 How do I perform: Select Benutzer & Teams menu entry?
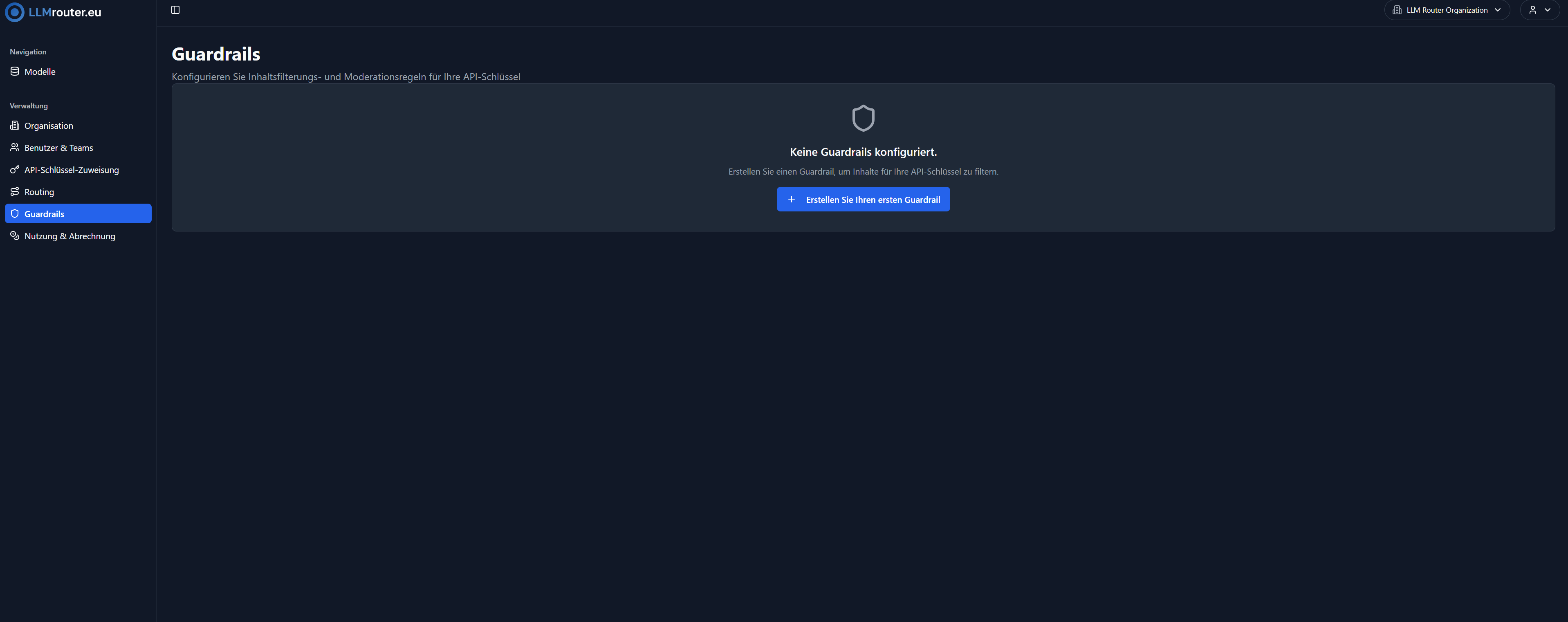[58, 148]
